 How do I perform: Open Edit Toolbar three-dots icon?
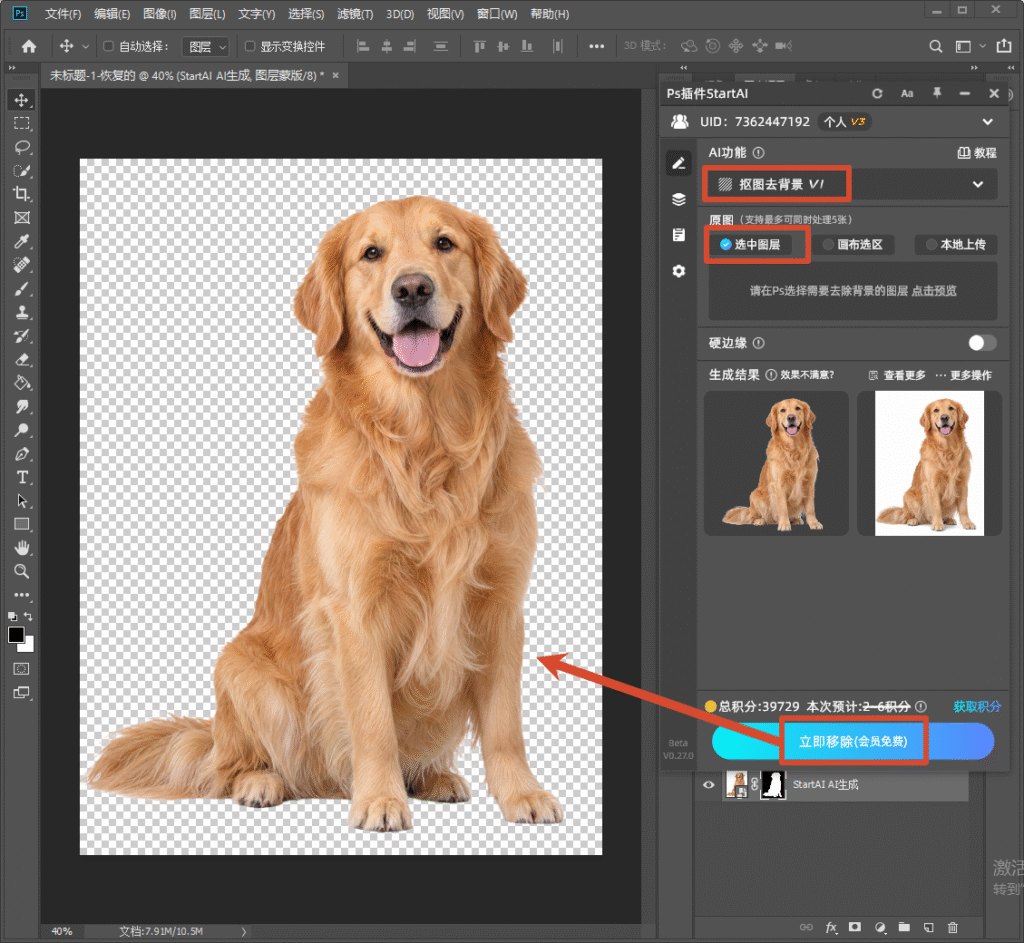[x=22, y=595]
